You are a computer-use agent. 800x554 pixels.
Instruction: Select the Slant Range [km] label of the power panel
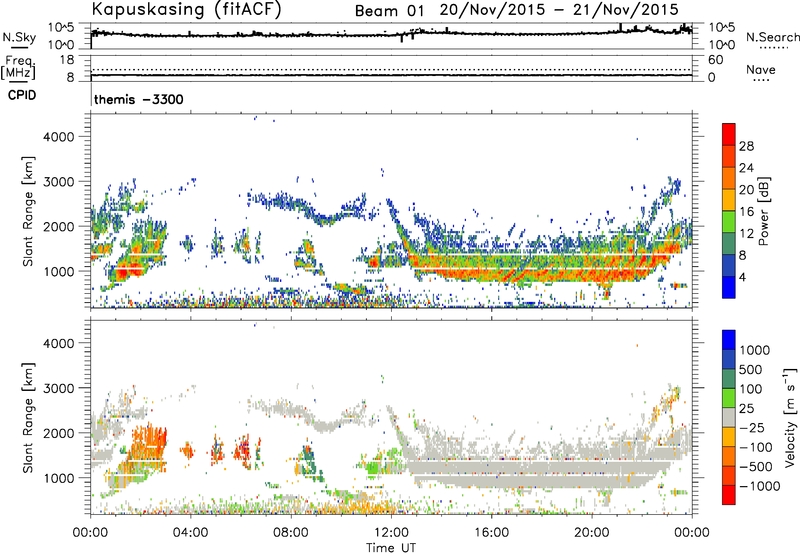pyautogui.click(x=28, y=211)
